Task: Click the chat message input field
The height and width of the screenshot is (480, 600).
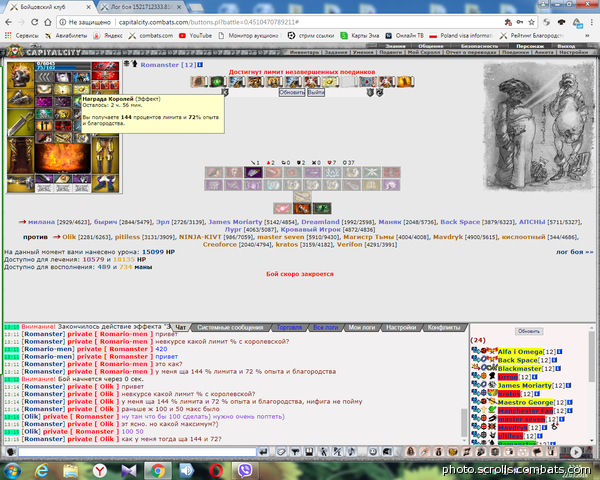Action: click(137, 452)
